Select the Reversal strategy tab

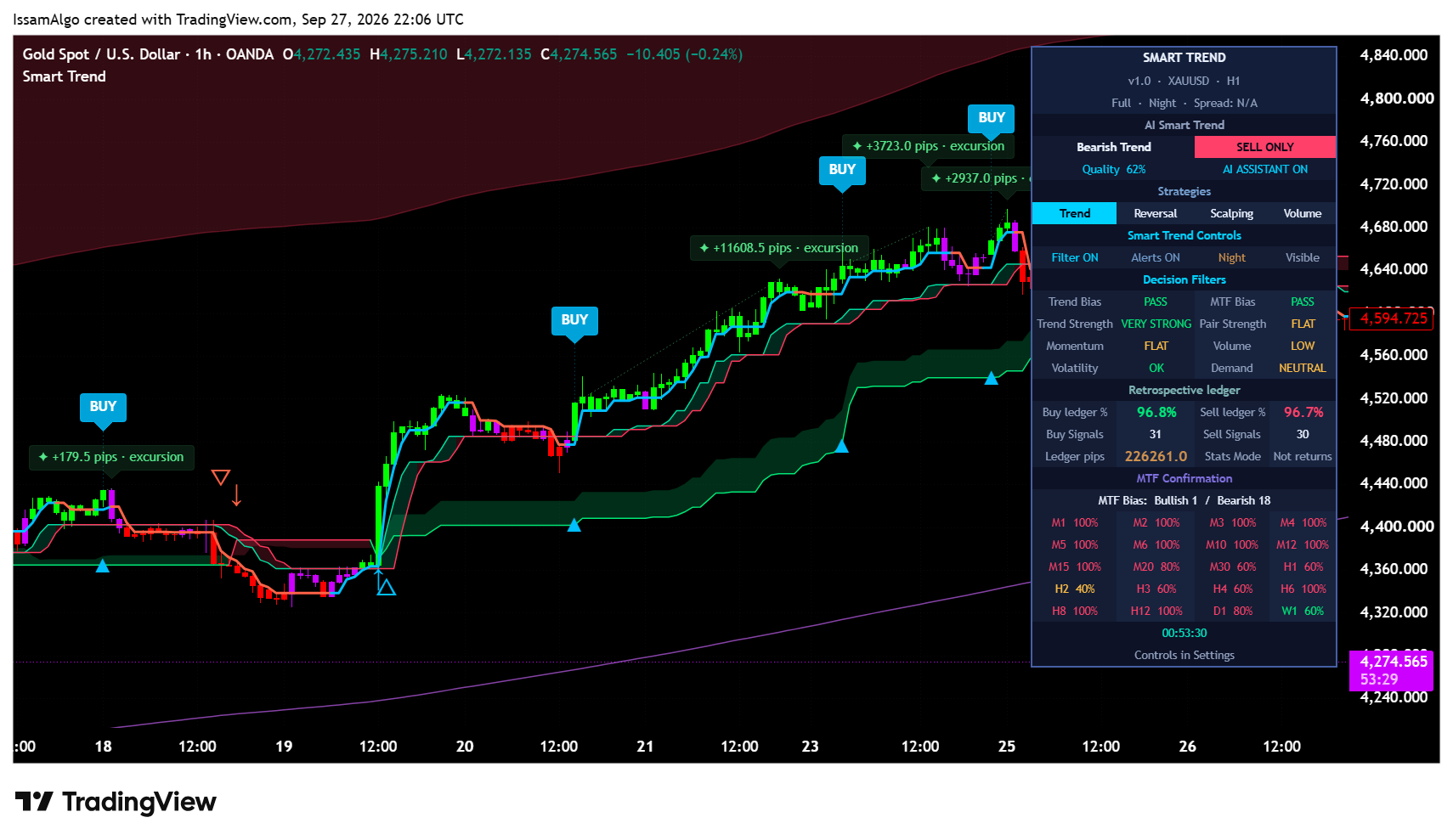[1156, 213]
